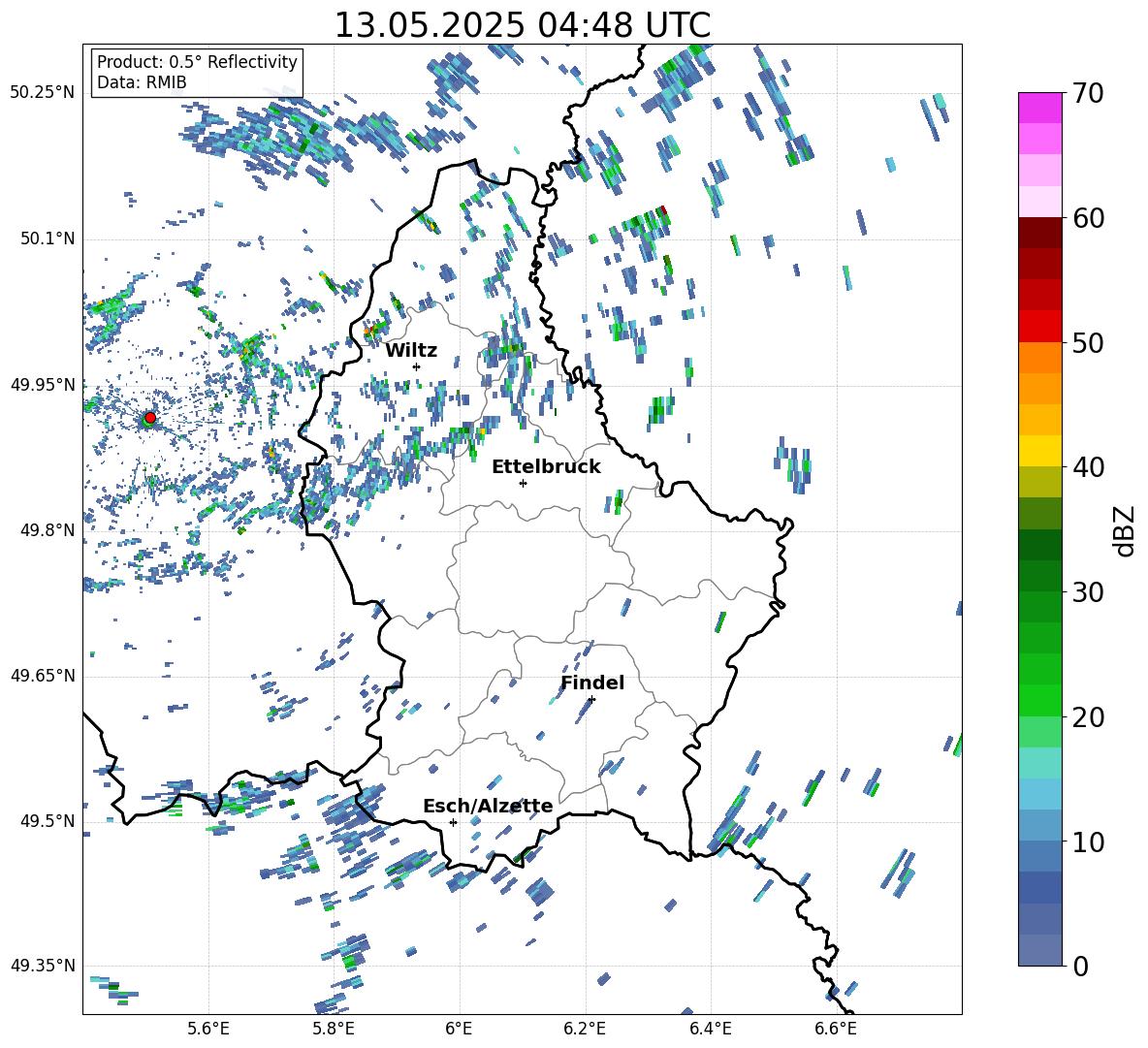Image resolution: width=1148 pixels, height=1048 pixels.
Task: Click the Wiltz station cross marker
Action: coord(417,366)
